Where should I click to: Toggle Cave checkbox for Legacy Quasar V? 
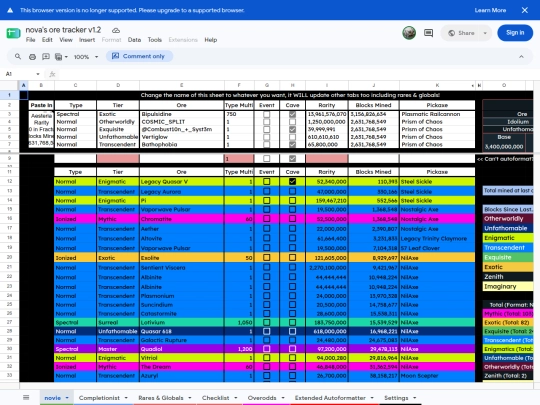pyautogui.click(x=292, y=181)
